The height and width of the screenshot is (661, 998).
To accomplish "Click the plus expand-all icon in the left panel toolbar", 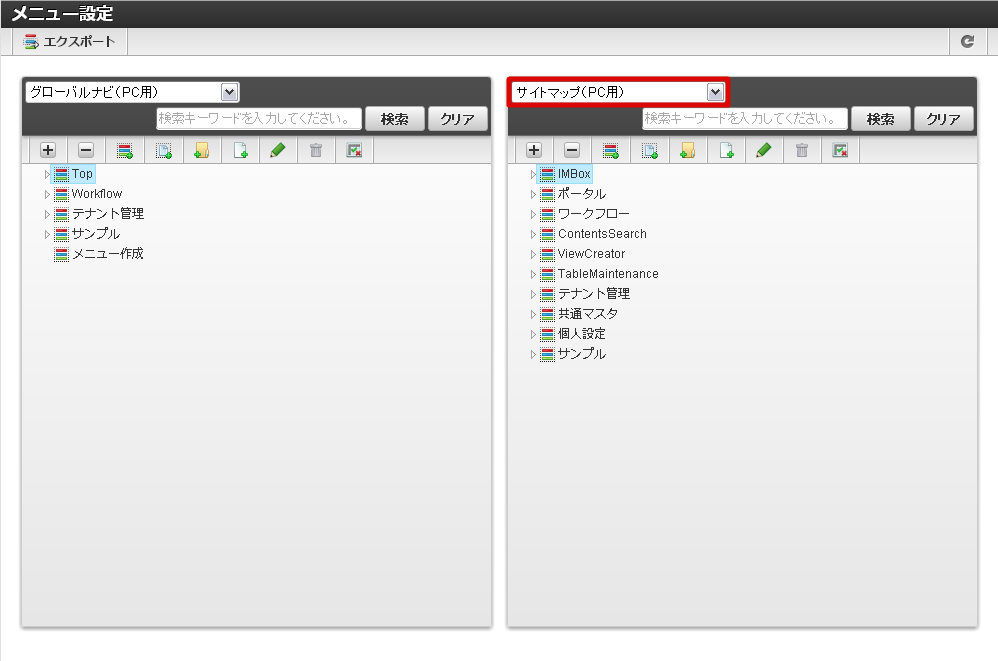I will pyautogui.click(x=48, y=150).
